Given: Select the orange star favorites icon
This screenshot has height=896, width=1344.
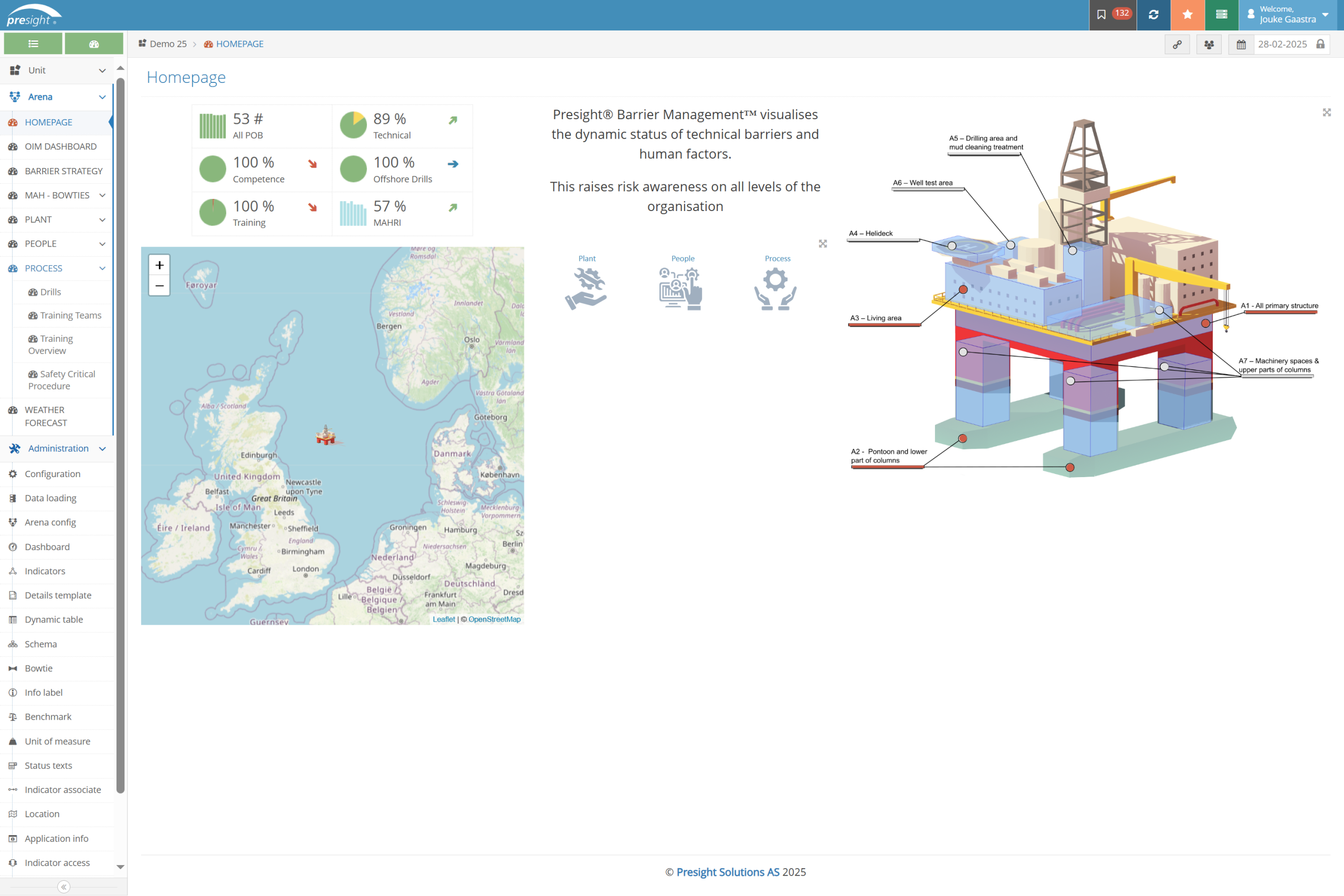Looking at the screenshot, I should coord(1188,15).
